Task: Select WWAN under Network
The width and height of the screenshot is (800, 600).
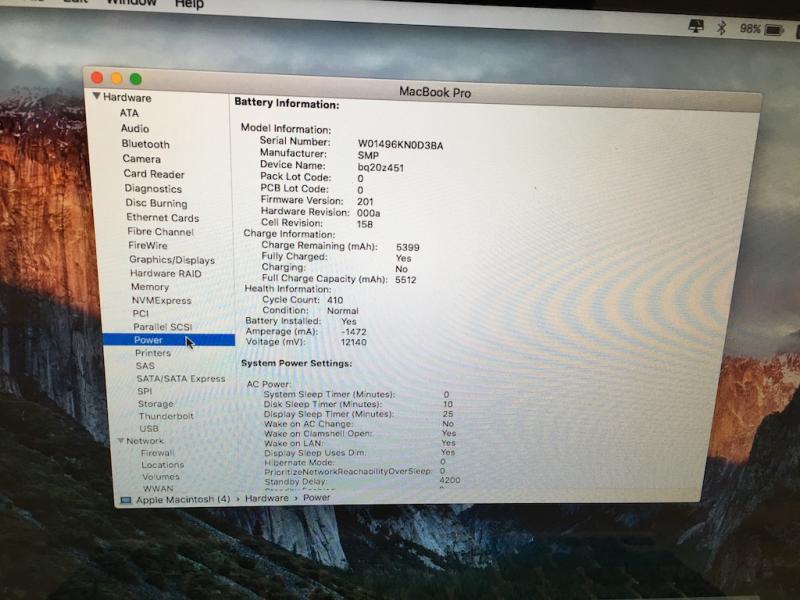Action: click(158, 488)
